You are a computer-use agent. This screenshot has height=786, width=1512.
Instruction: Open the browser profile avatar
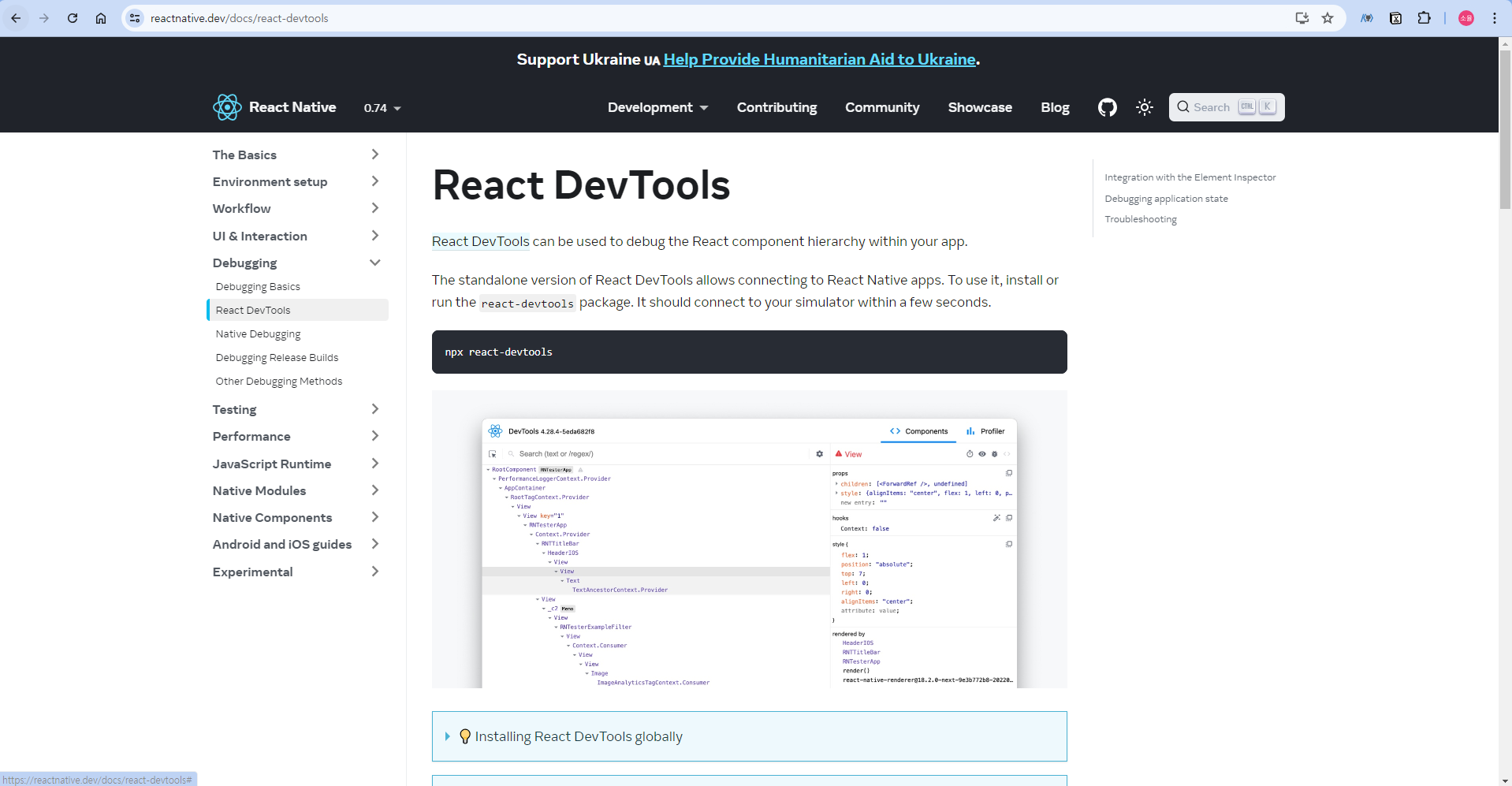point(1466,18)
